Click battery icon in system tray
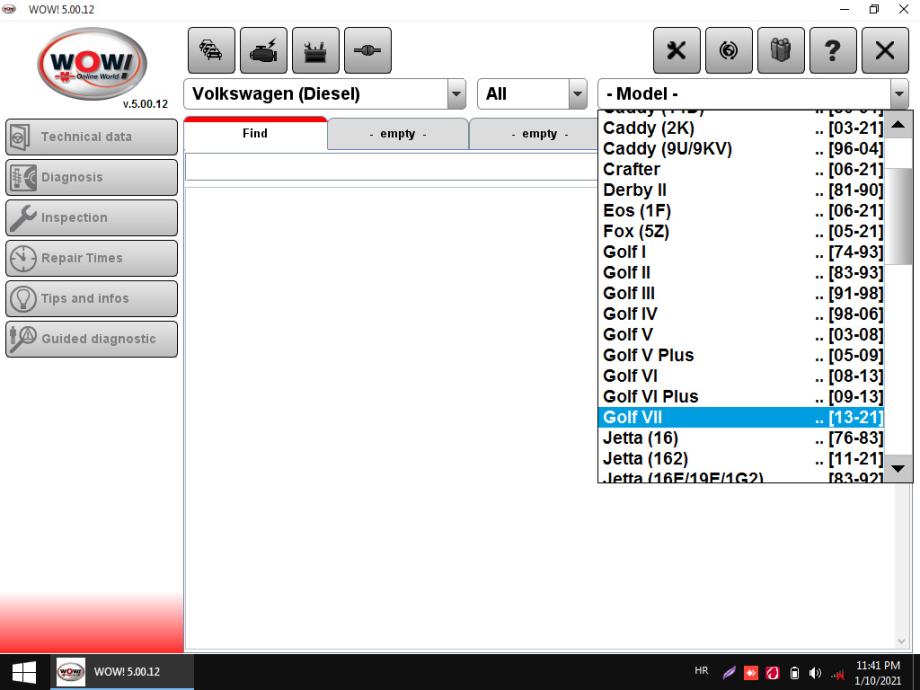 click(x=794, y=673)
